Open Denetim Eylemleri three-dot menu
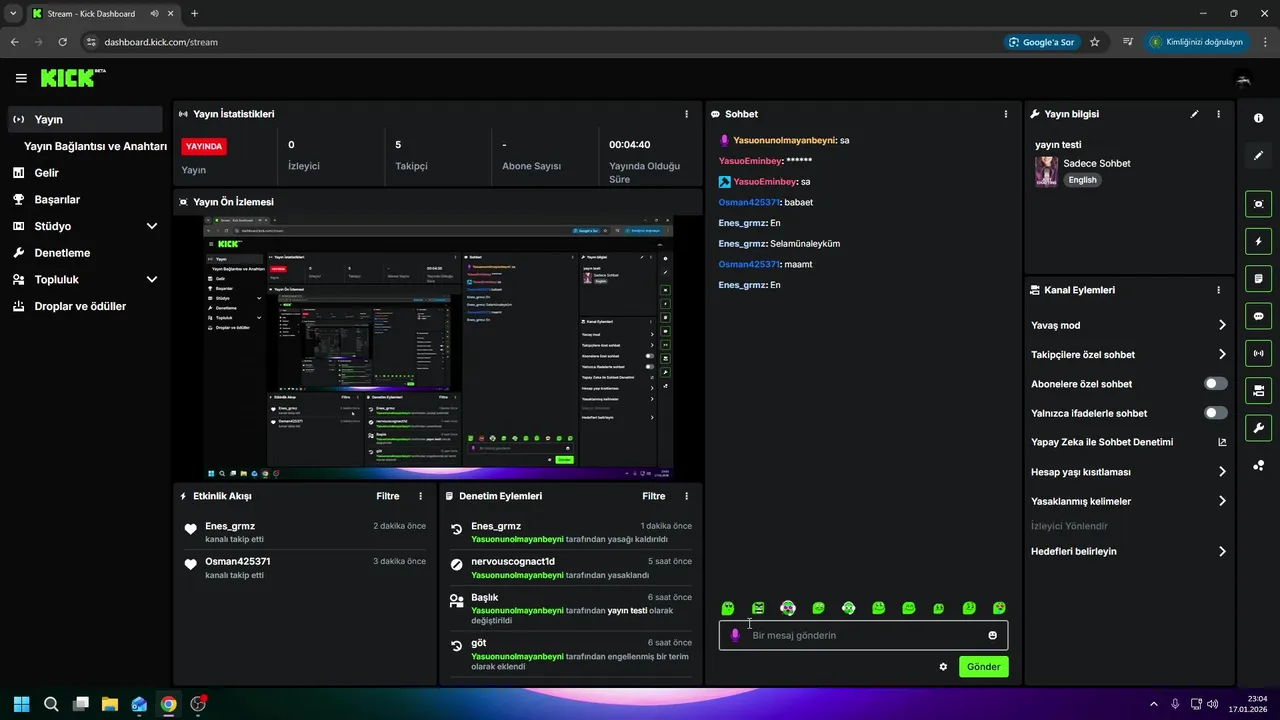The height and width of the screenshot is (720, 1280). [686, 496]
